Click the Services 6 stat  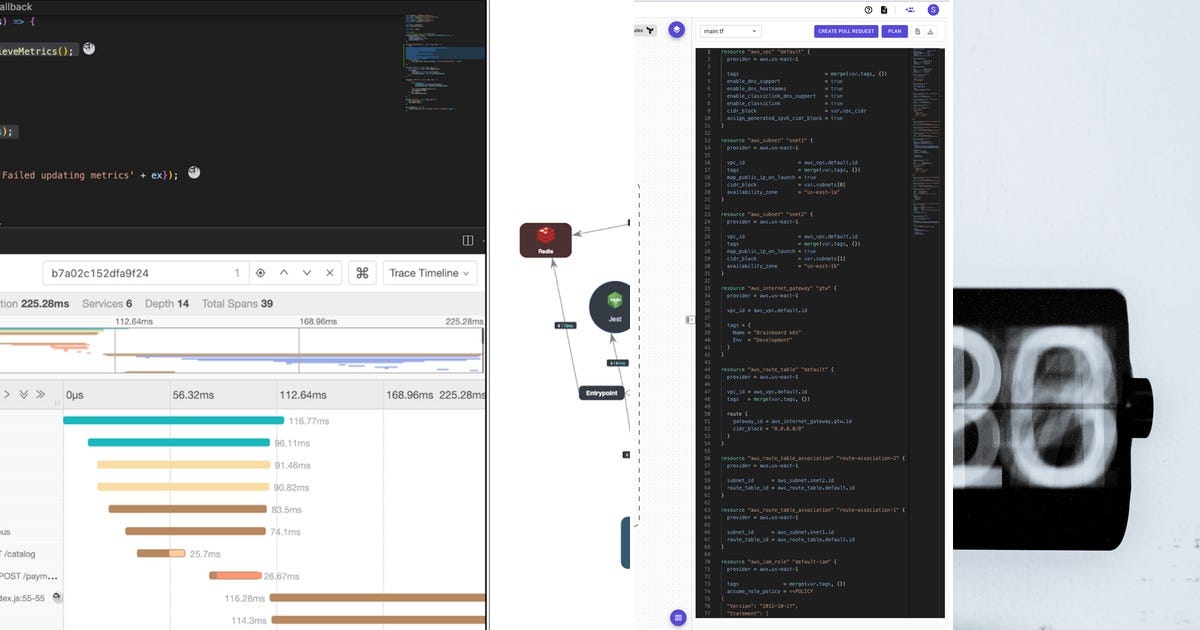[107, 303]
